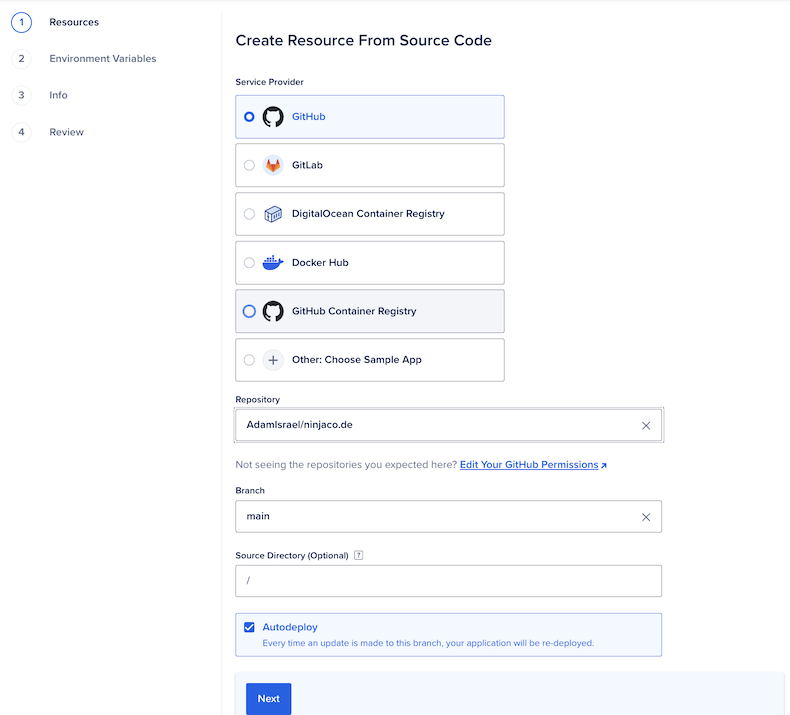Click the Repository field label
790x715 pixels.
257,400
